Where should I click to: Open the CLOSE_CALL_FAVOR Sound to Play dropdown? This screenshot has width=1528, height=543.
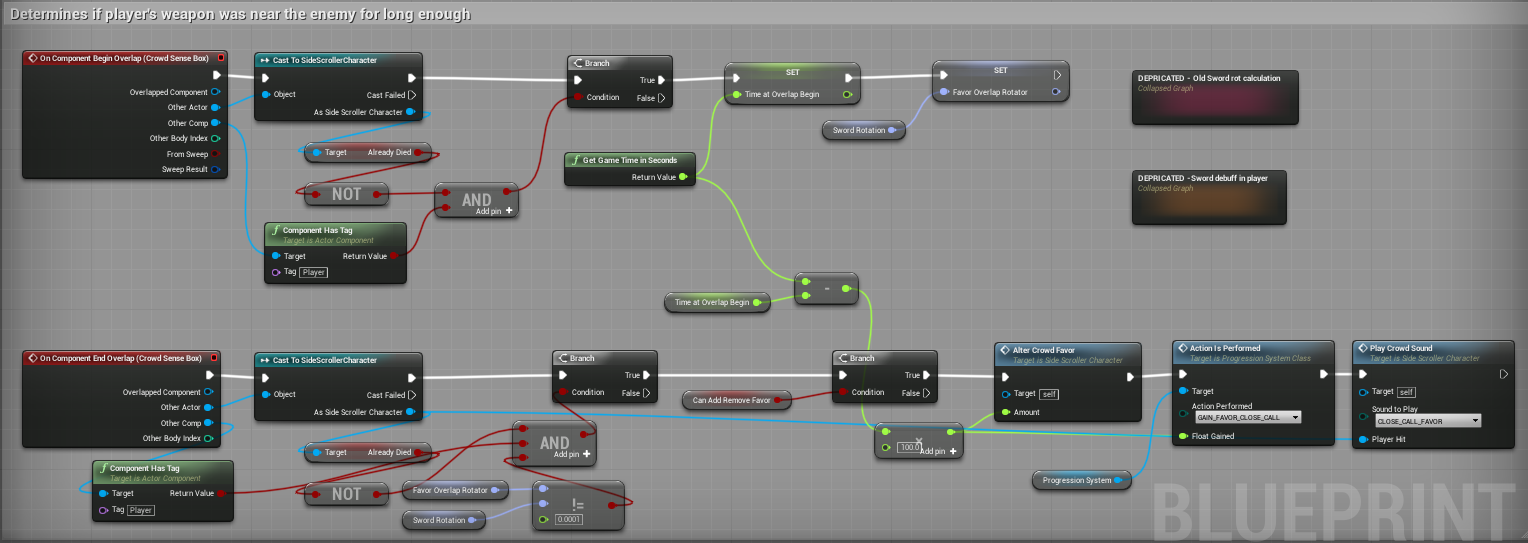(x=1428, y=421)
